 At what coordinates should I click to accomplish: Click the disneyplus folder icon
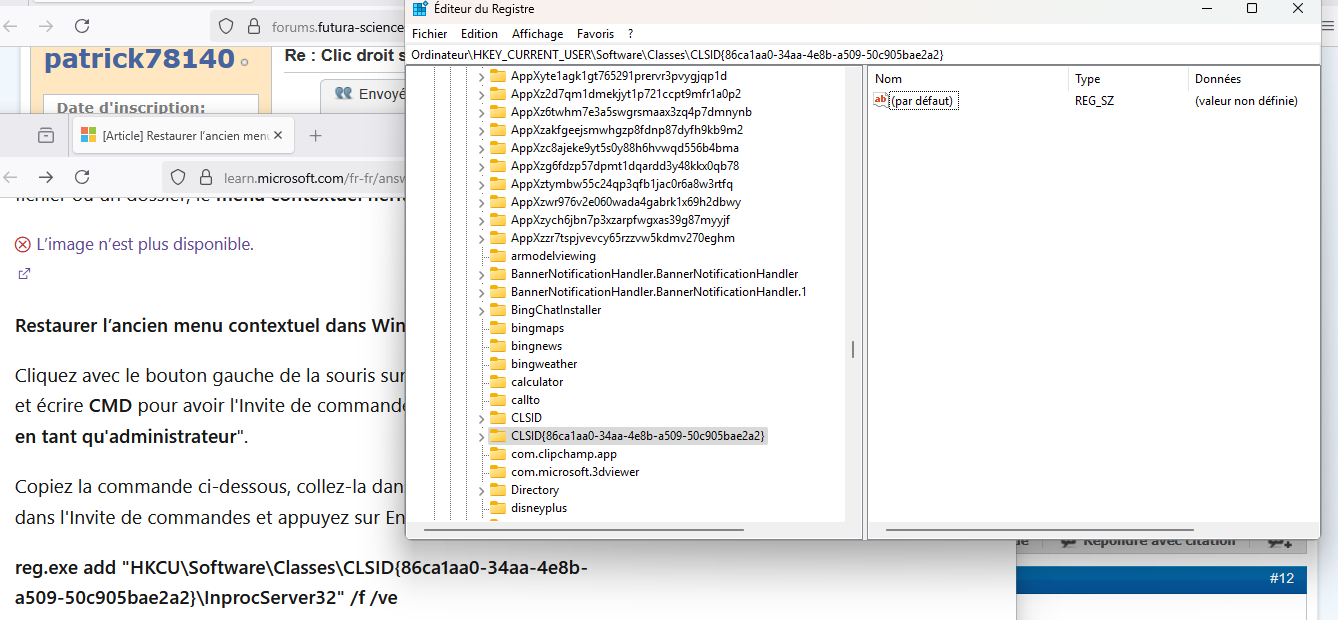(x=497, y=508)
